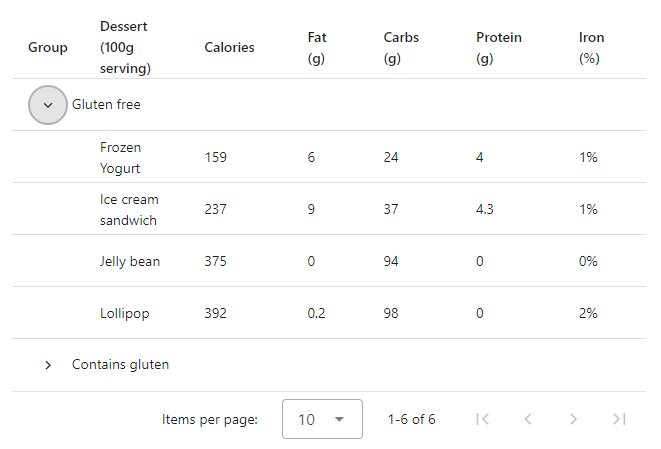Click the Dessert (100g serving) header
The image size is (661, 449).
(125, 47)
